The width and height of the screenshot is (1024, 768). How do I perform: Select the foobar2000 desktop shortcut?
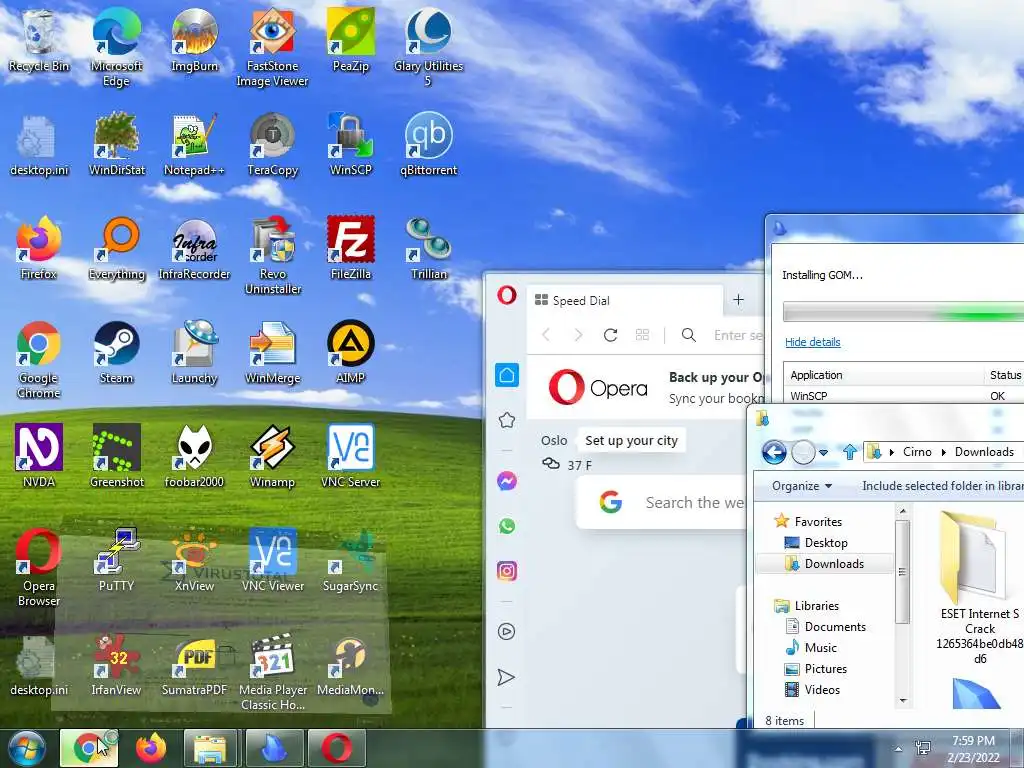point(194,456)
